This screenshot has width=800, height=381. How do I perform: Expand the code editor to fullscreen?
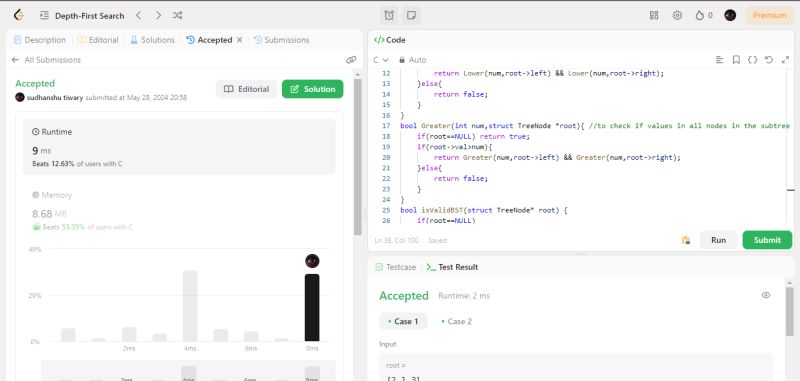(x=785, y=60)
